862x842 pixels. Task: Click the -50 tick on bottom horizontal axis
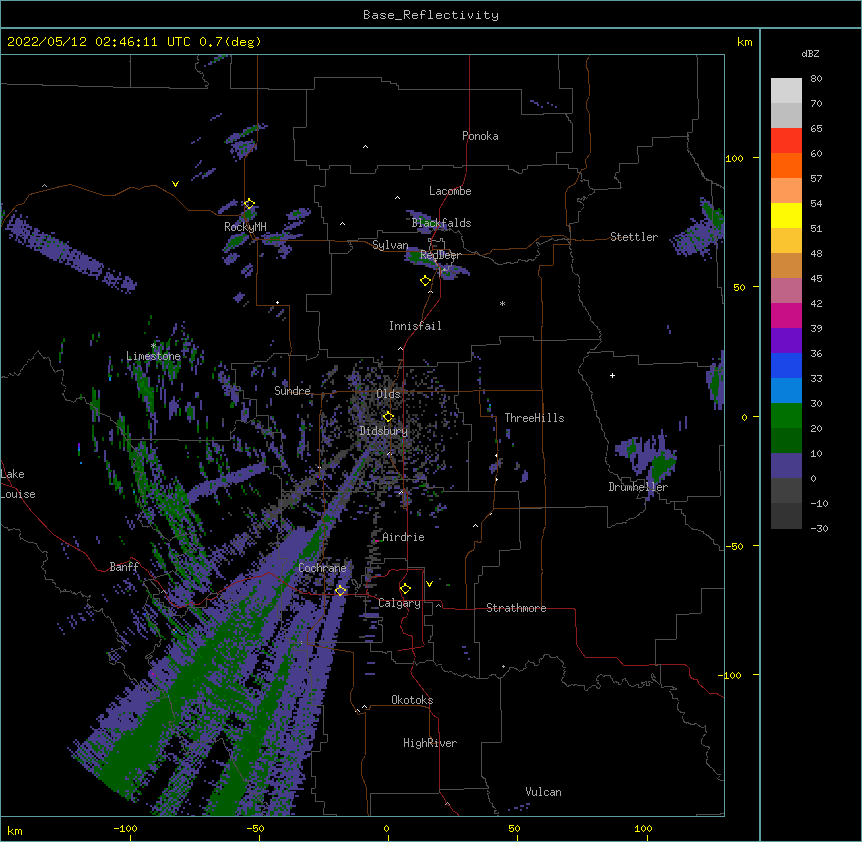[255, 828]
